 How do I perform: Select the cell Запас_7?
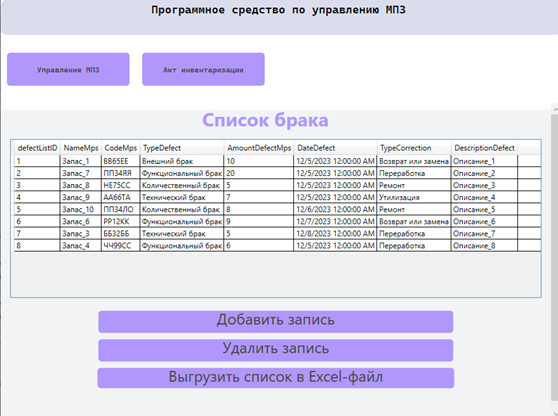[x=81, y=173]
